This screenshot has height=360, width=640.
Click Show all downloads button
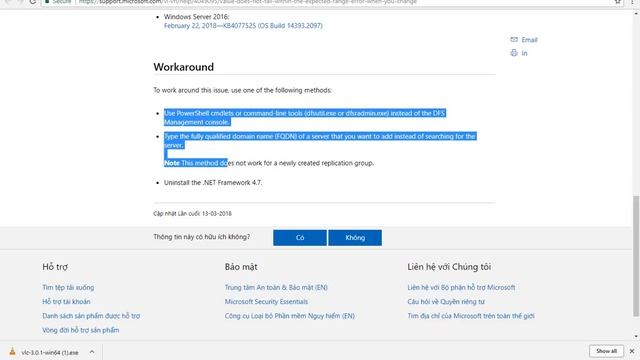pos(607,351)
